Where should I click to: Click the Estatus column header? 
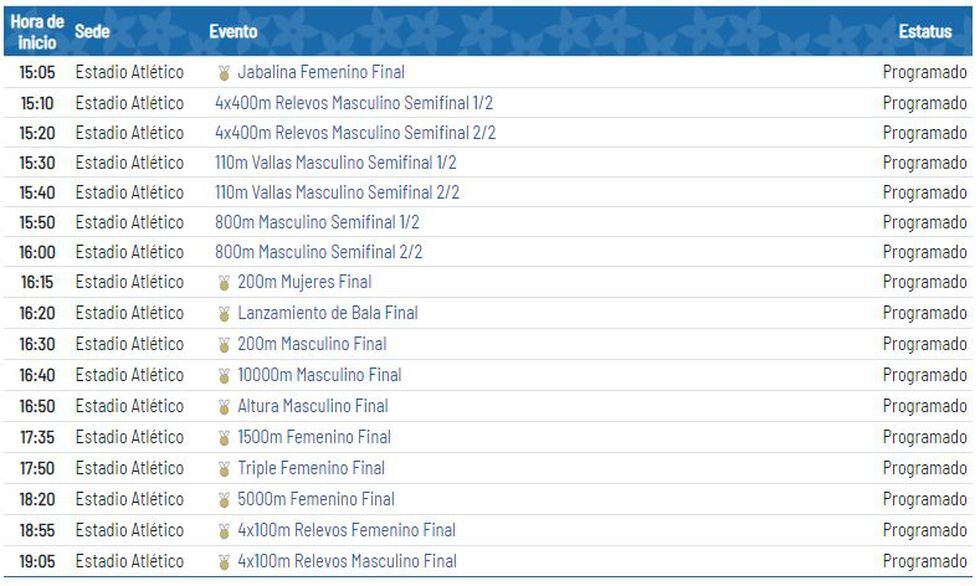click(925, 32)
